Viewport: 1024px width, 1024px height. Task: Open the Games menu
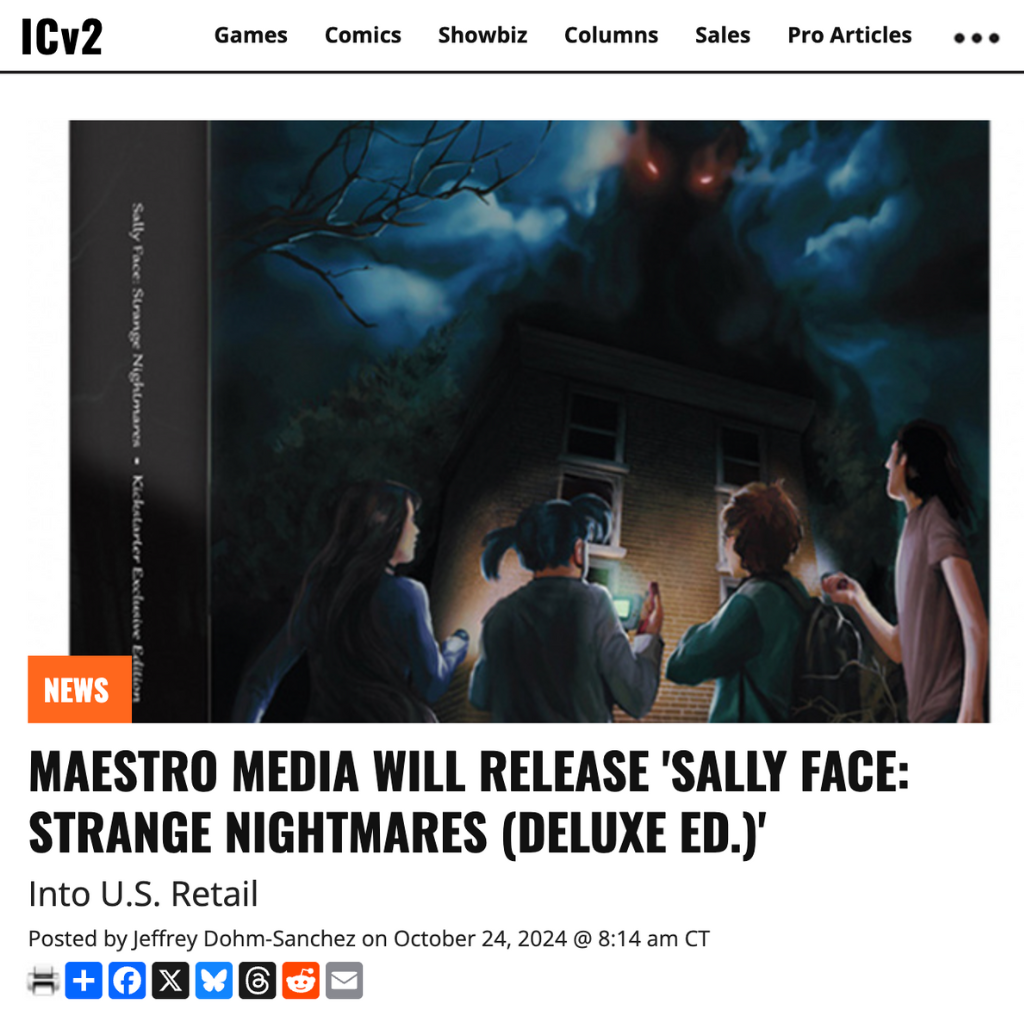(x=251, y=35)
